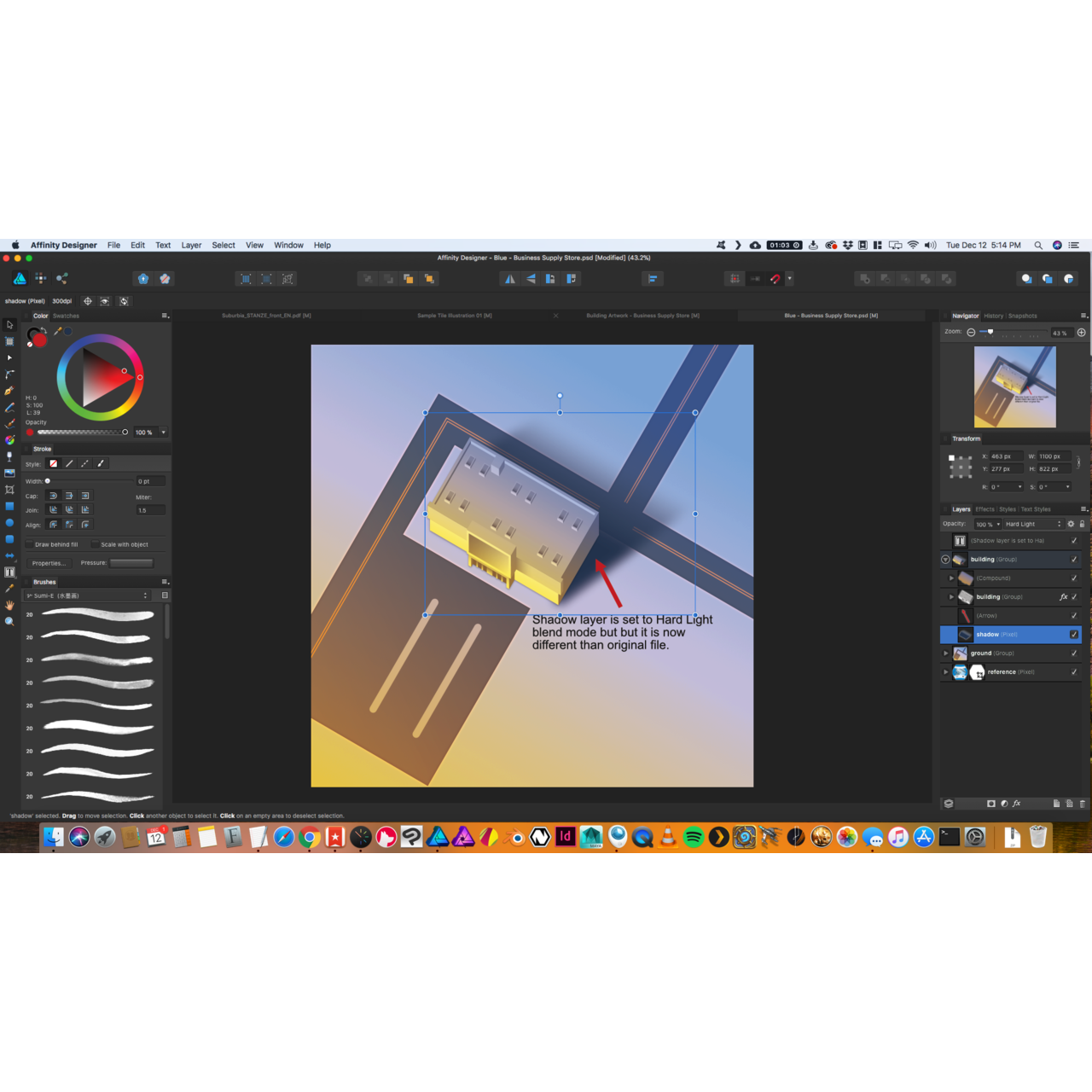1092x1092 pixels.
Task: Select the Fill gradient tool
Action: [9, 440]
